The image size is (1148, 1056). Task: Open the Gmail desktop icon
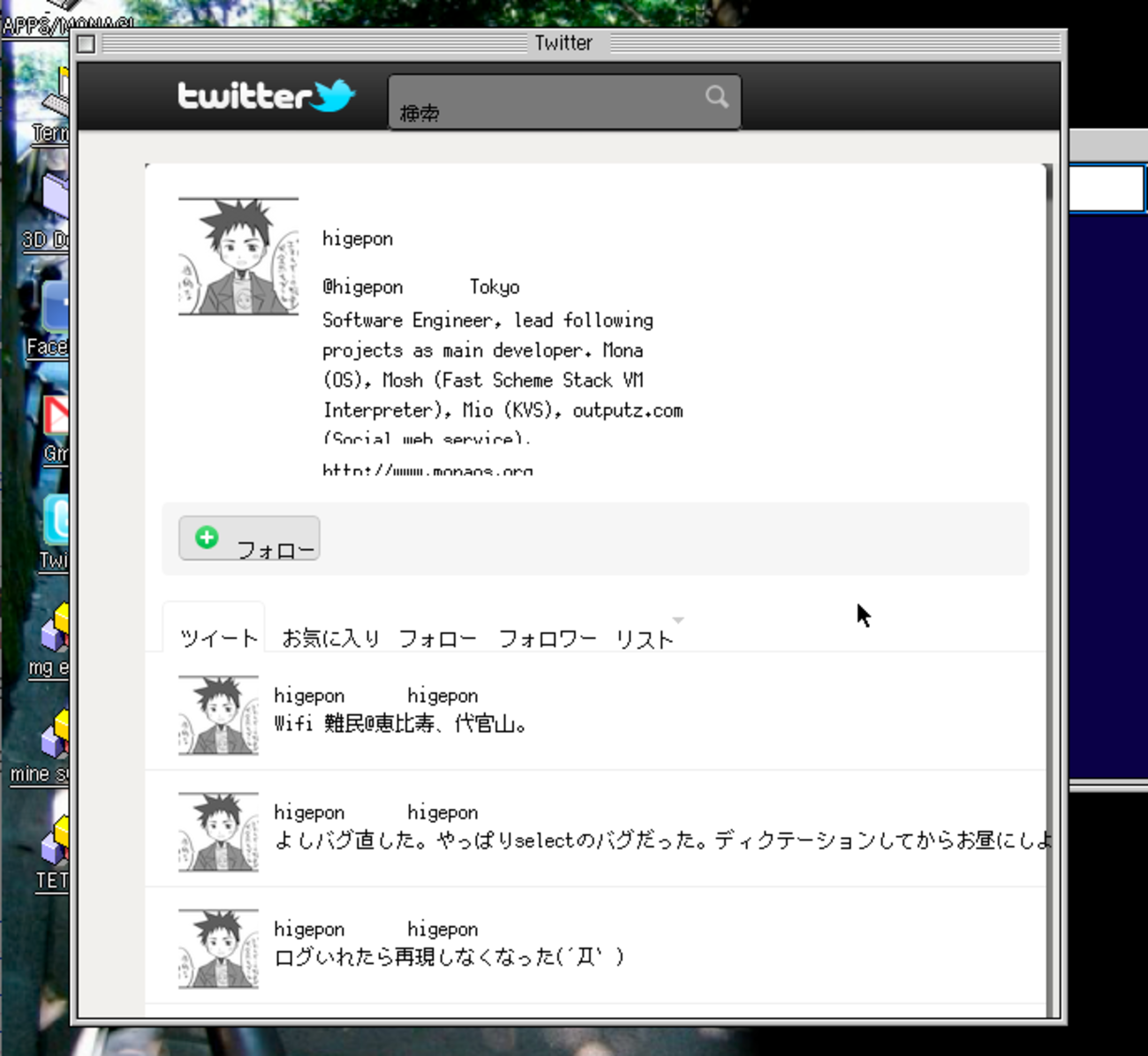(56, 428)
